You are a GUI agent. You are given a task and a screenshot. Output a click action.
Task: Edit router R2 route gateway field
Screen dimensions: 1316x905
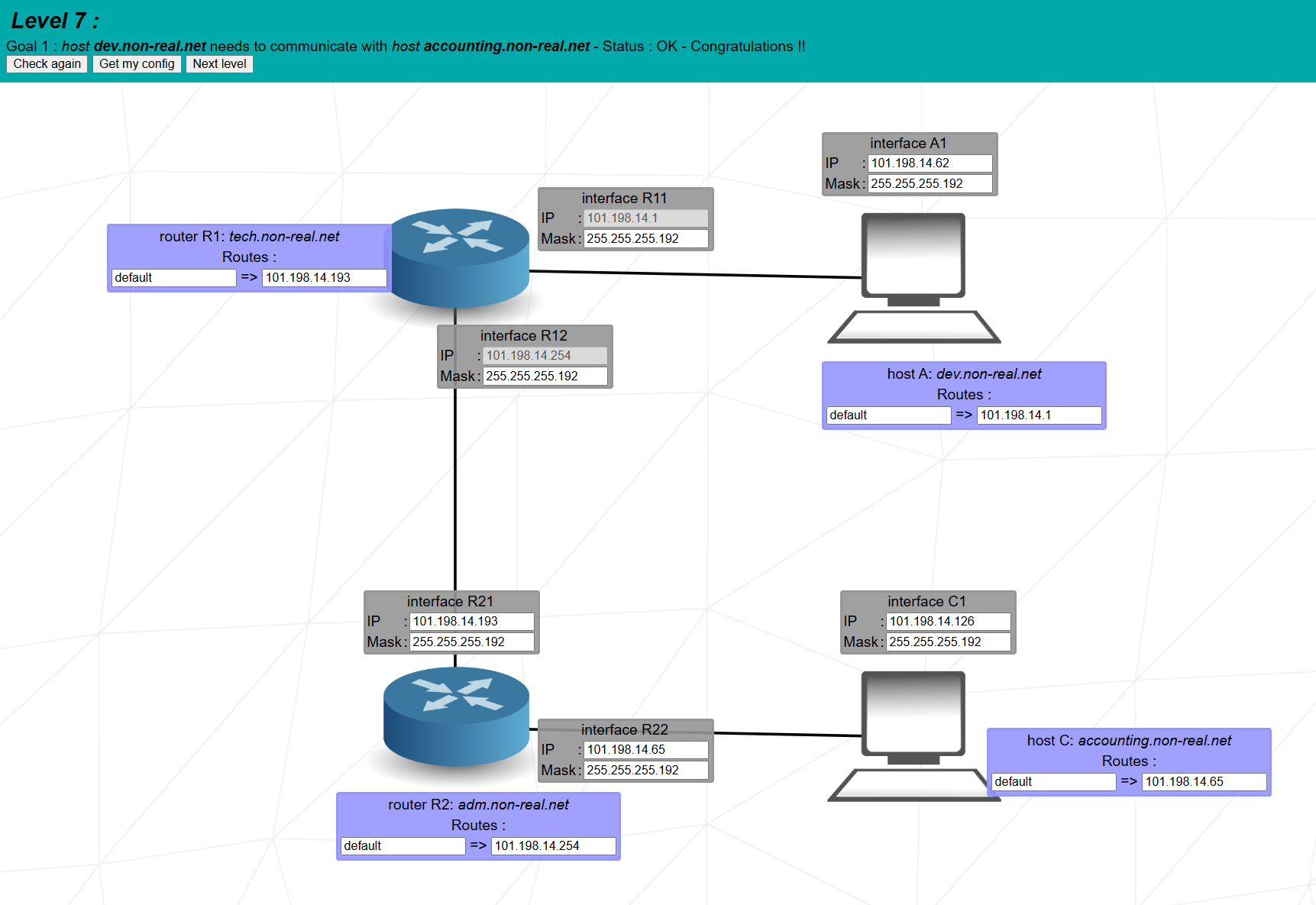pyautogui.click(x=553, y=846)
